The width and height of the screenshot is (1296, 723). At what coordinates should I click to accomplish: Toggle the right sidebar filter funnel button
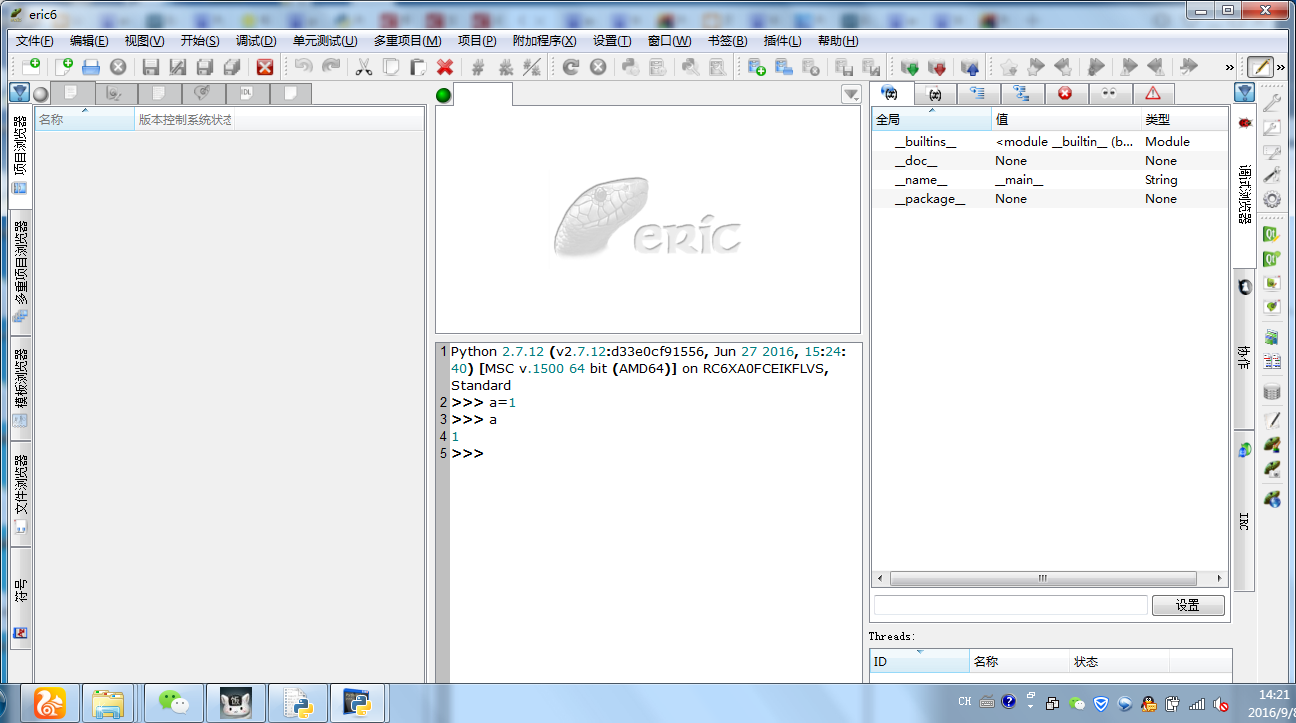click(x=1244, y=93)
